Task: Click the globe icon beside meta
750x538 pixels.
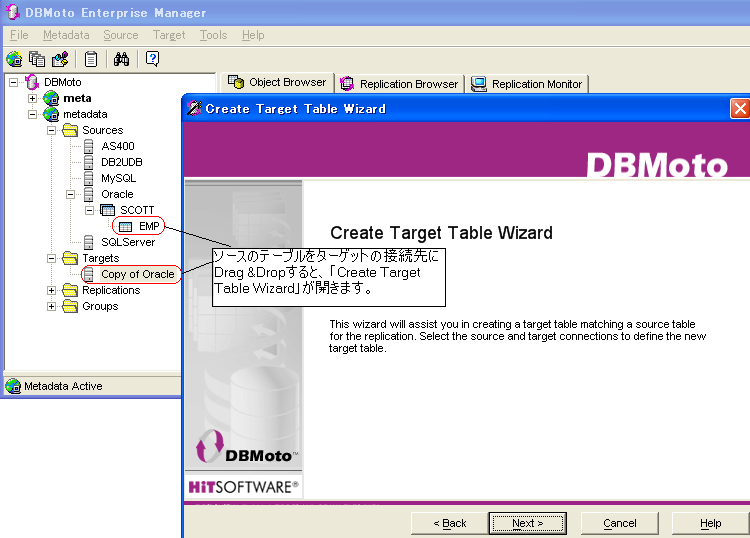Action: click(51, 98)
